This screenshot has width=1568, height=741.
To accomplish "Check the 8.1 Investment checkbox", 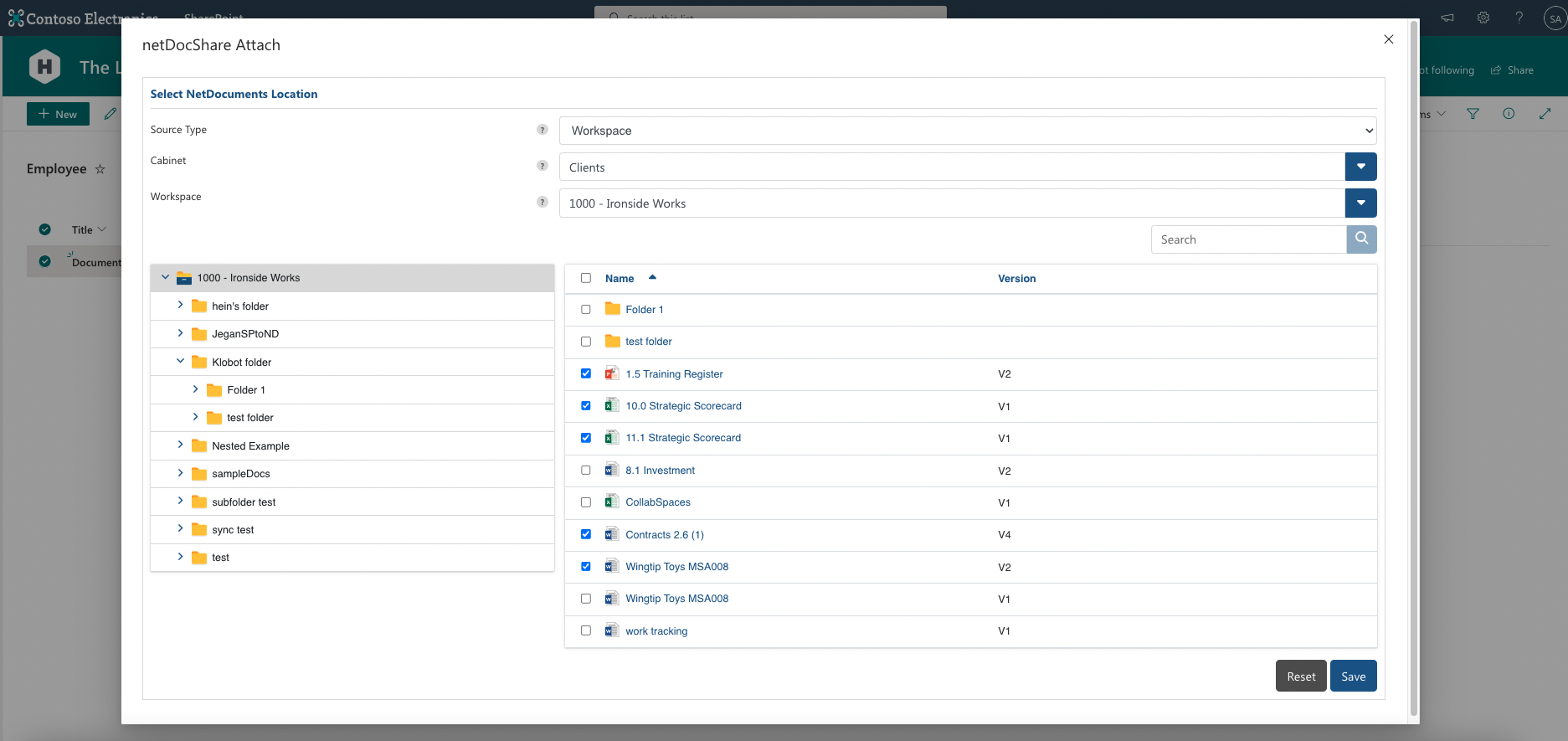I will [586, 470].
